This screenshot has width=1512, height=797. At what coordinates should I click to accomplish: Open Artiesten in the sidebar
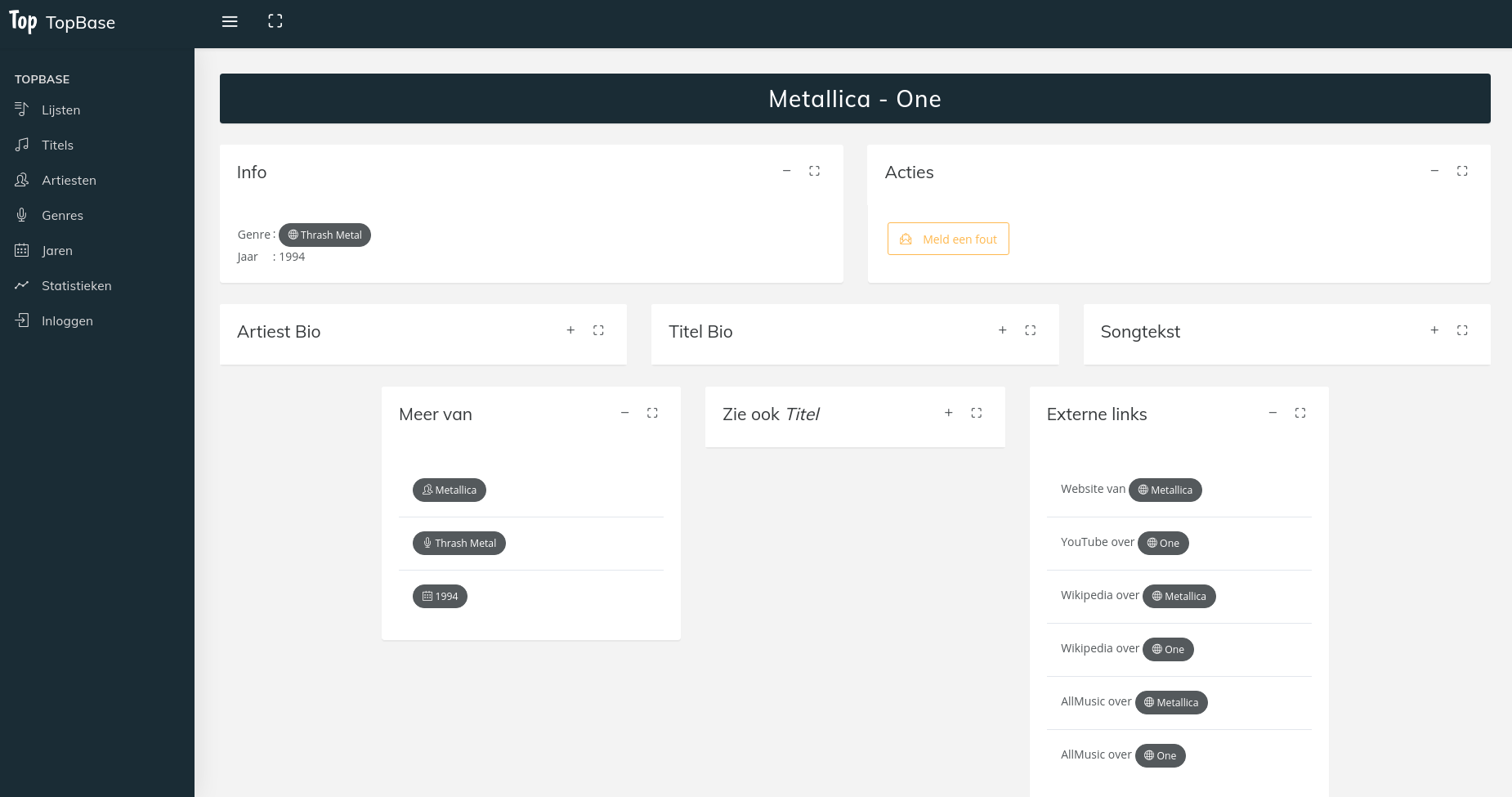click(69, 180)
